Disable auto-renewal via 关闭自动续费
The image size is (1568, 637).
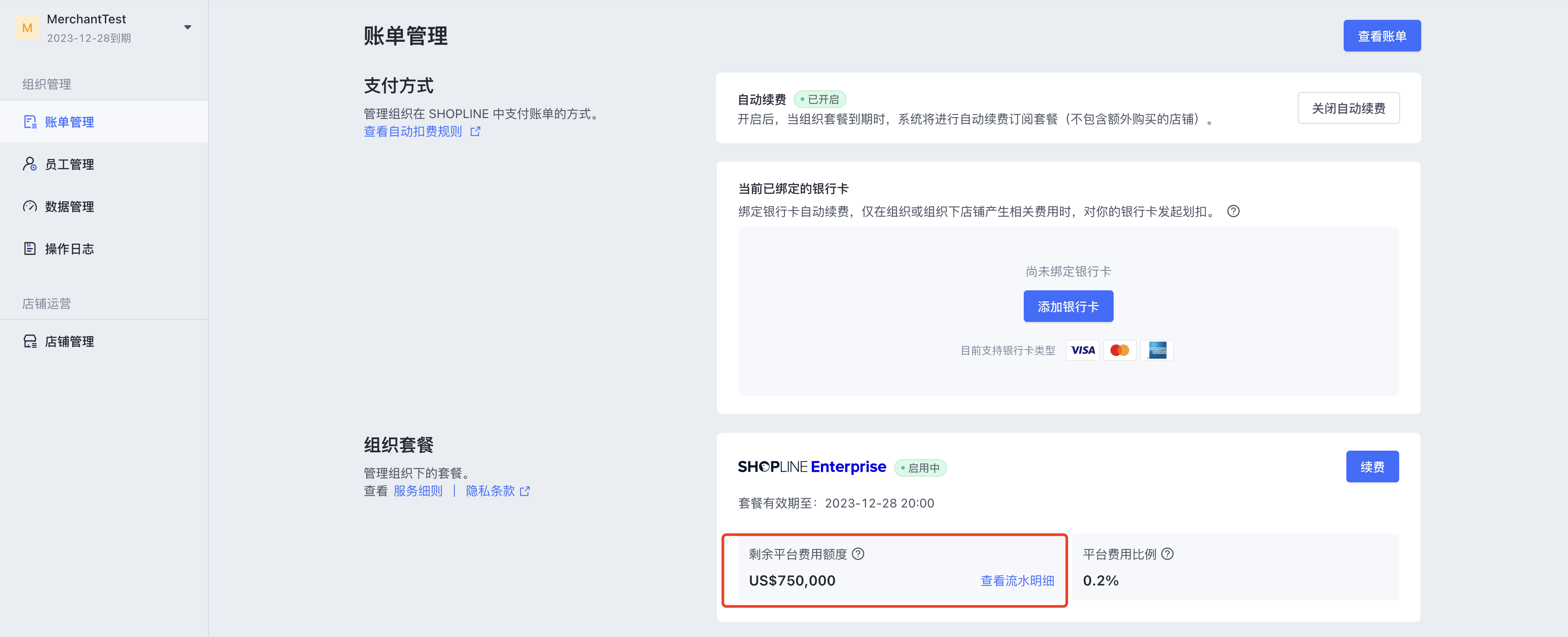[x=1348, y=107]
